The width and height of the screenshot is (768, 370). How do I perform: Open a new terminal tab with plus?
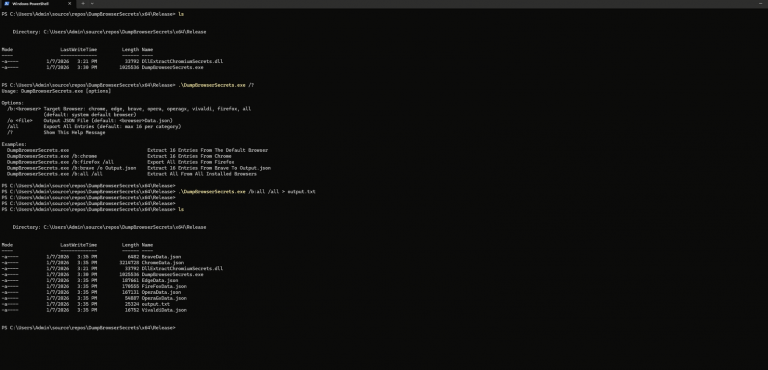pyautogui.click(x=83, y=3)
